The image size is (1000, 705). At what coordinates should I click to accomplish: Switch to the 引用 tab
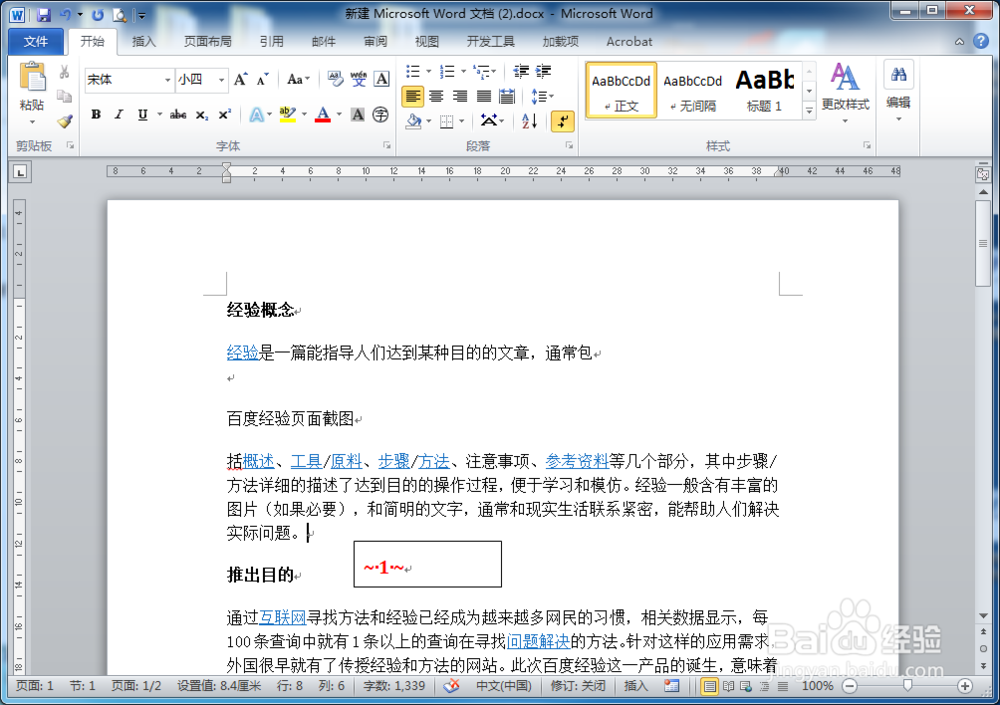[x=271, y=41]
